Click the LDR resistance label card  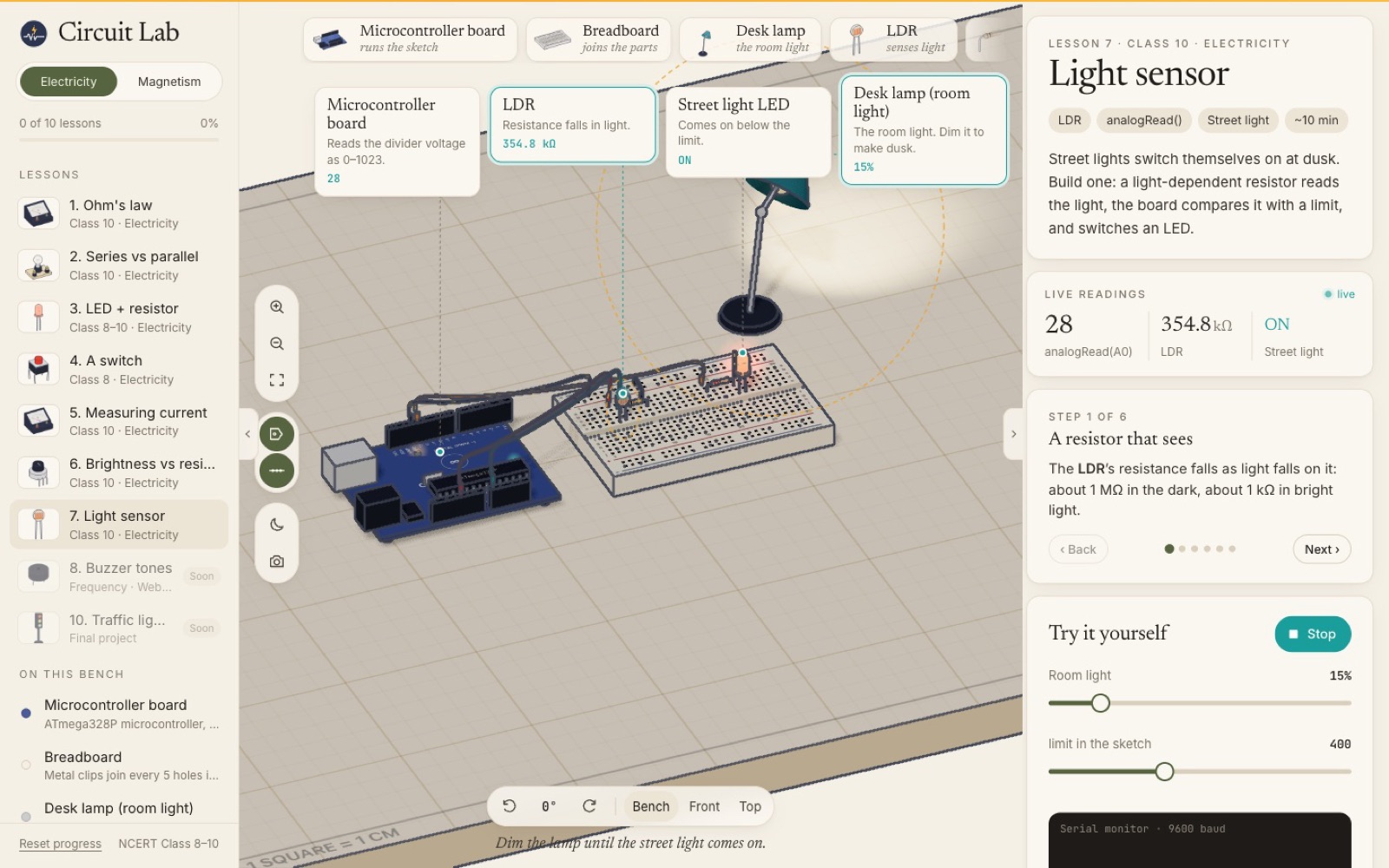click(573, 125)
